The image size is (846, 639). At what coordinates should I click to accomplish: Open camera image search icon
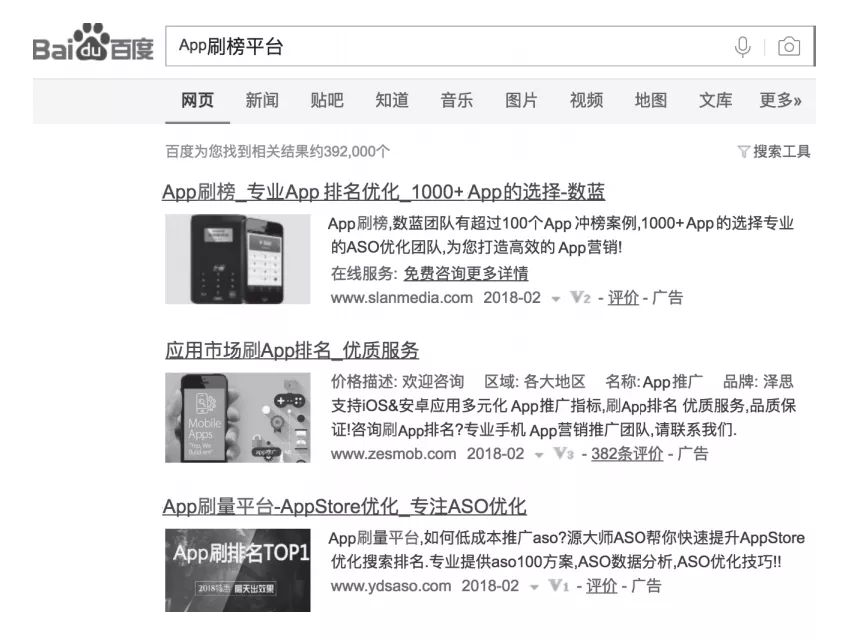(x=788, y=46)
